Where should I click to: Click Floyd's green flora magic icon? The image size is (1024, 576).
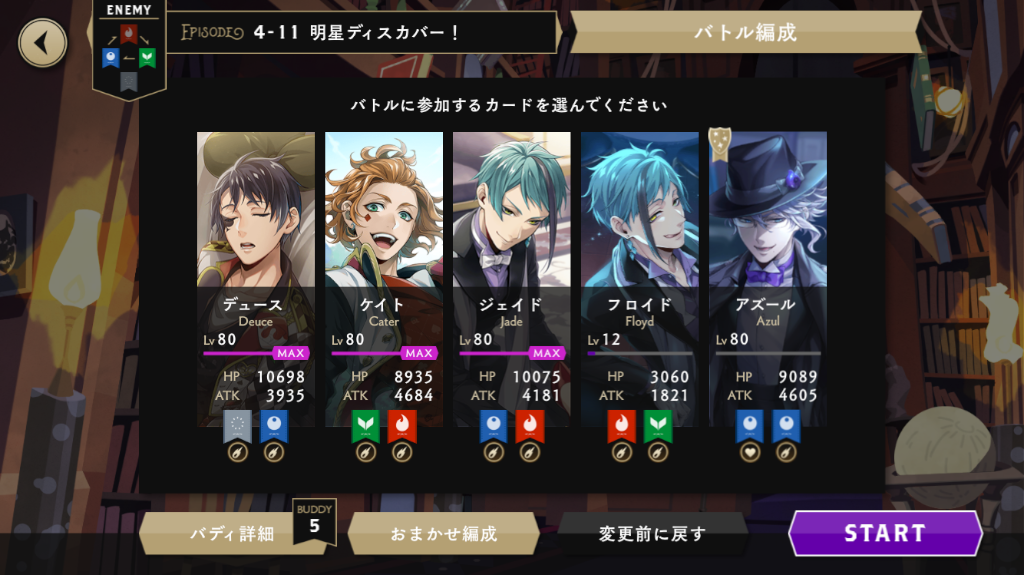tap(658, 425)
